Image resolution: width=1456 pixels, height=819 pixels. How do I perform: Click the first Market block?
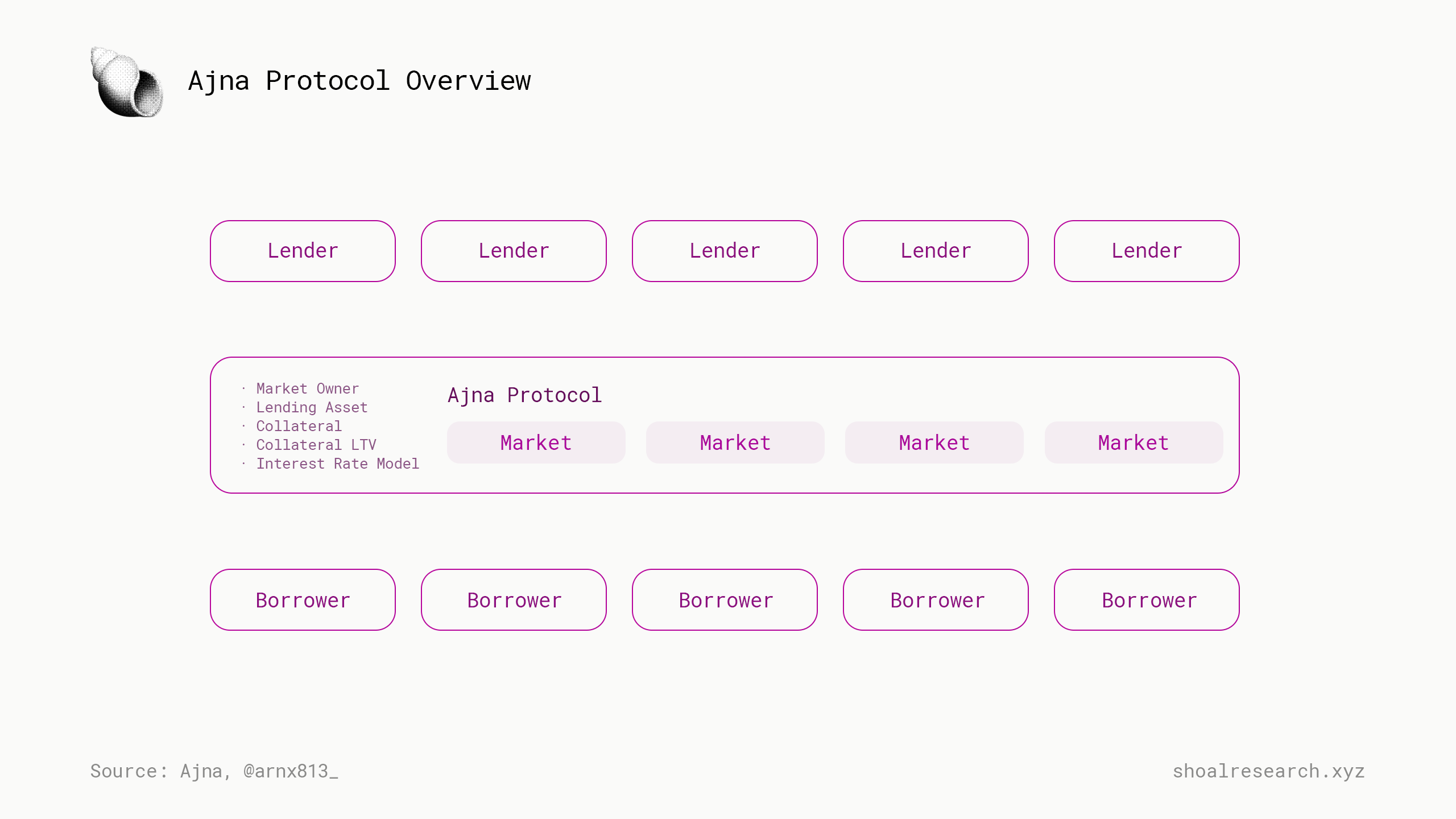[536, 442]
